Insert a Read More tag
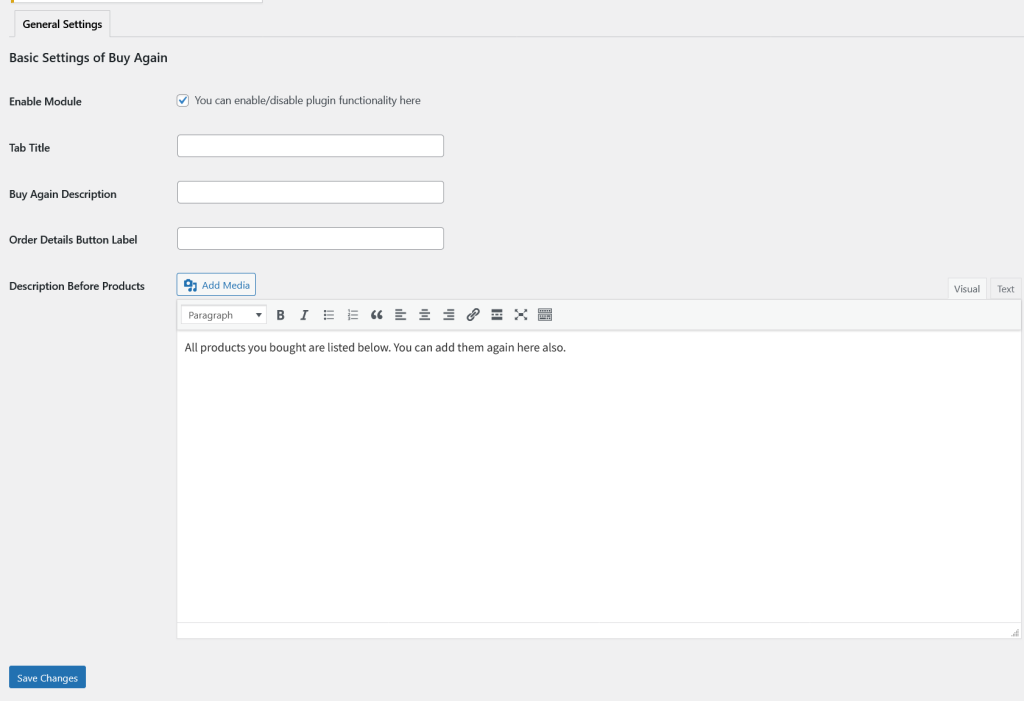Screen dimensions: 1024x701 point(497,315)
